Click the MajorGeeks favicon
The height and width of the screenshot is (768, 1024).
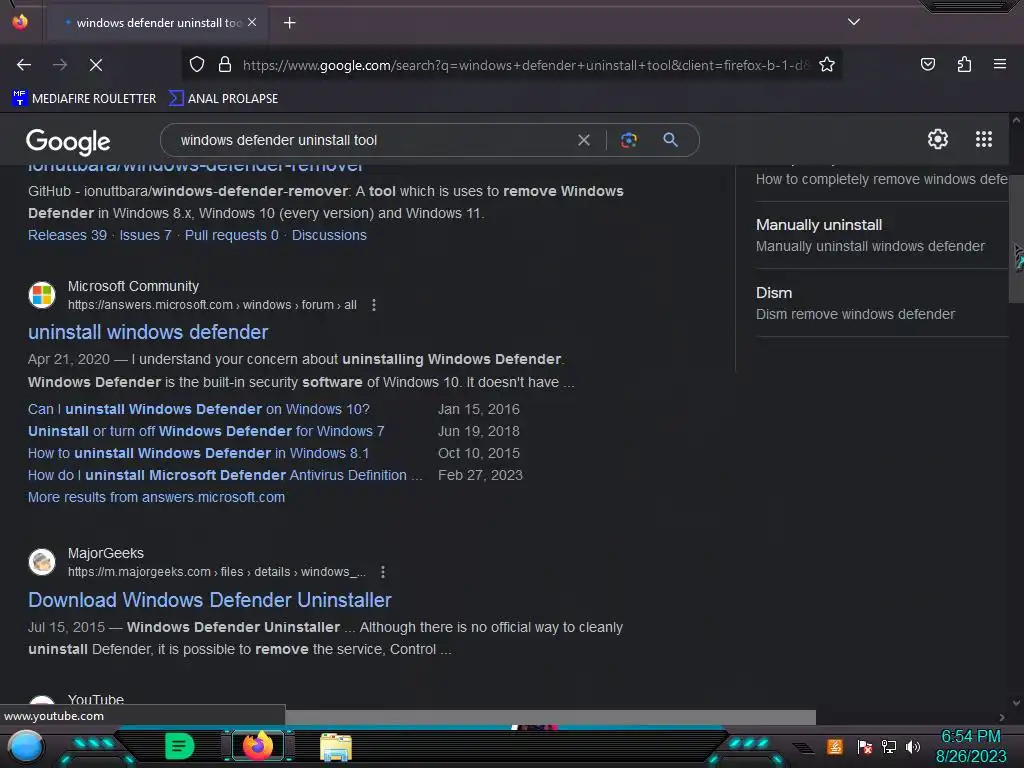pos(42,562)
